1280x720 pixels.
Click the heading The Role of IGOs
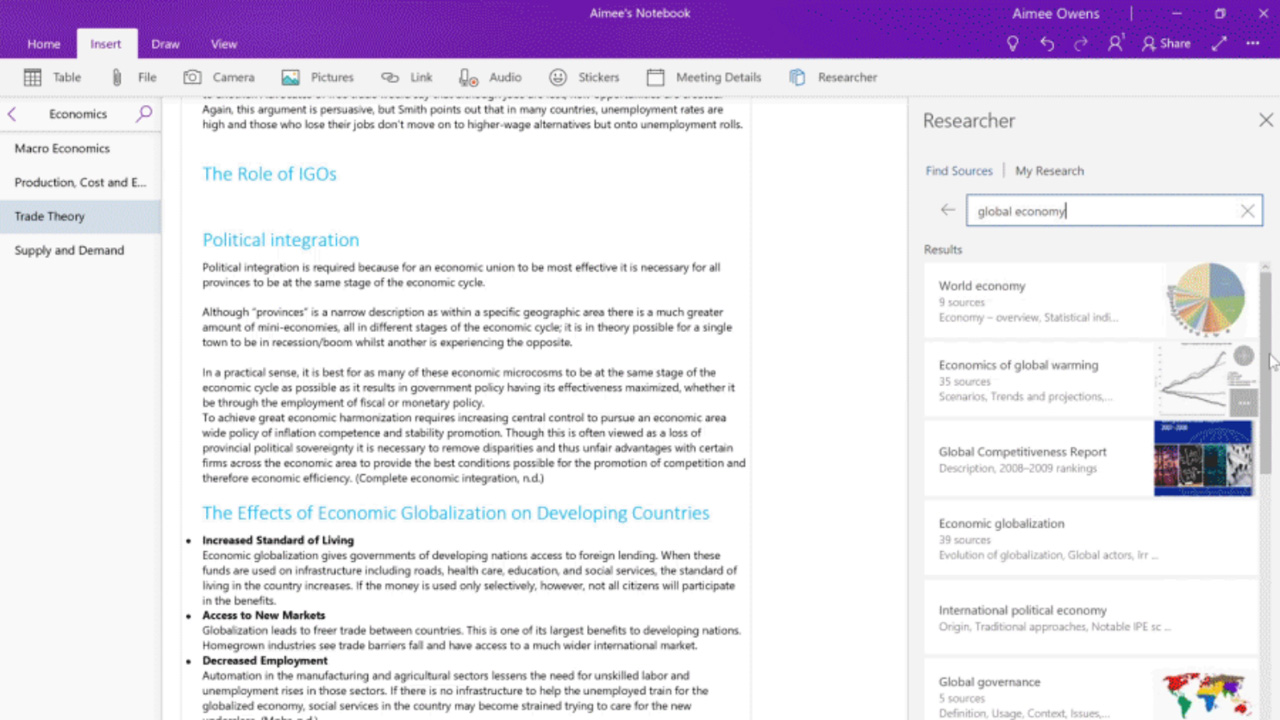coord(269,174)
